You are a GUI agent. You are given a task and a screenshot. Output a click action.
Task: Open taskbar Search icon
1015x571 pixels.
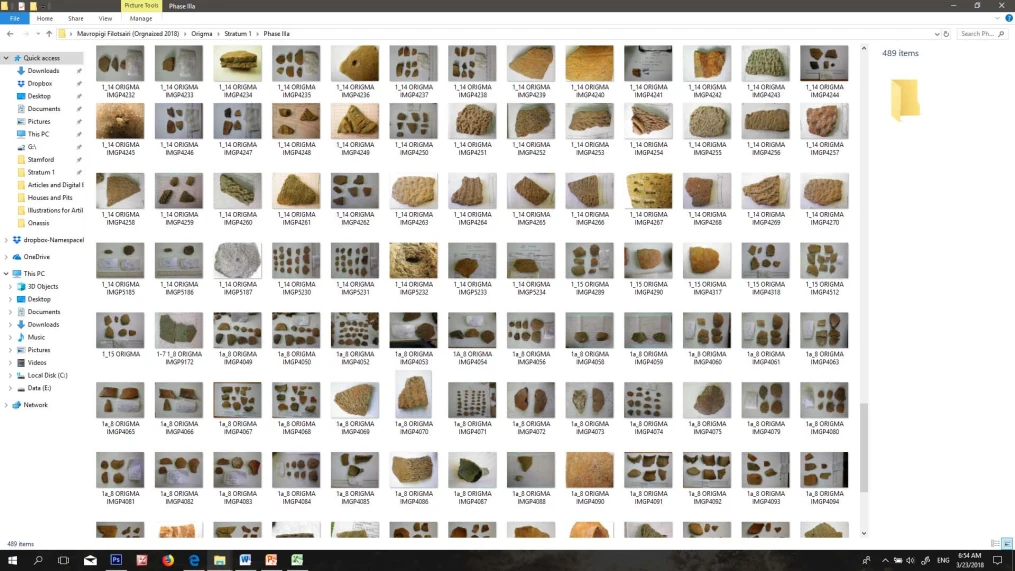click(38, 560)
